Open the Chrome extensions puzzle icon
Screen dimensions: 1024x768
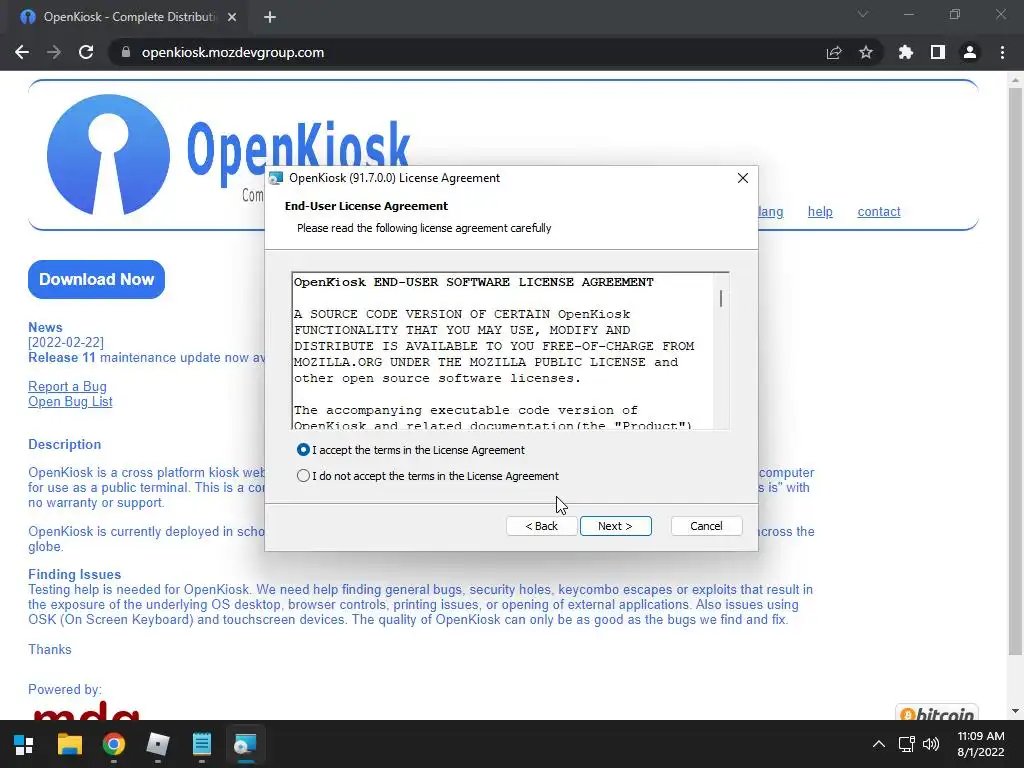click(906, 52)
